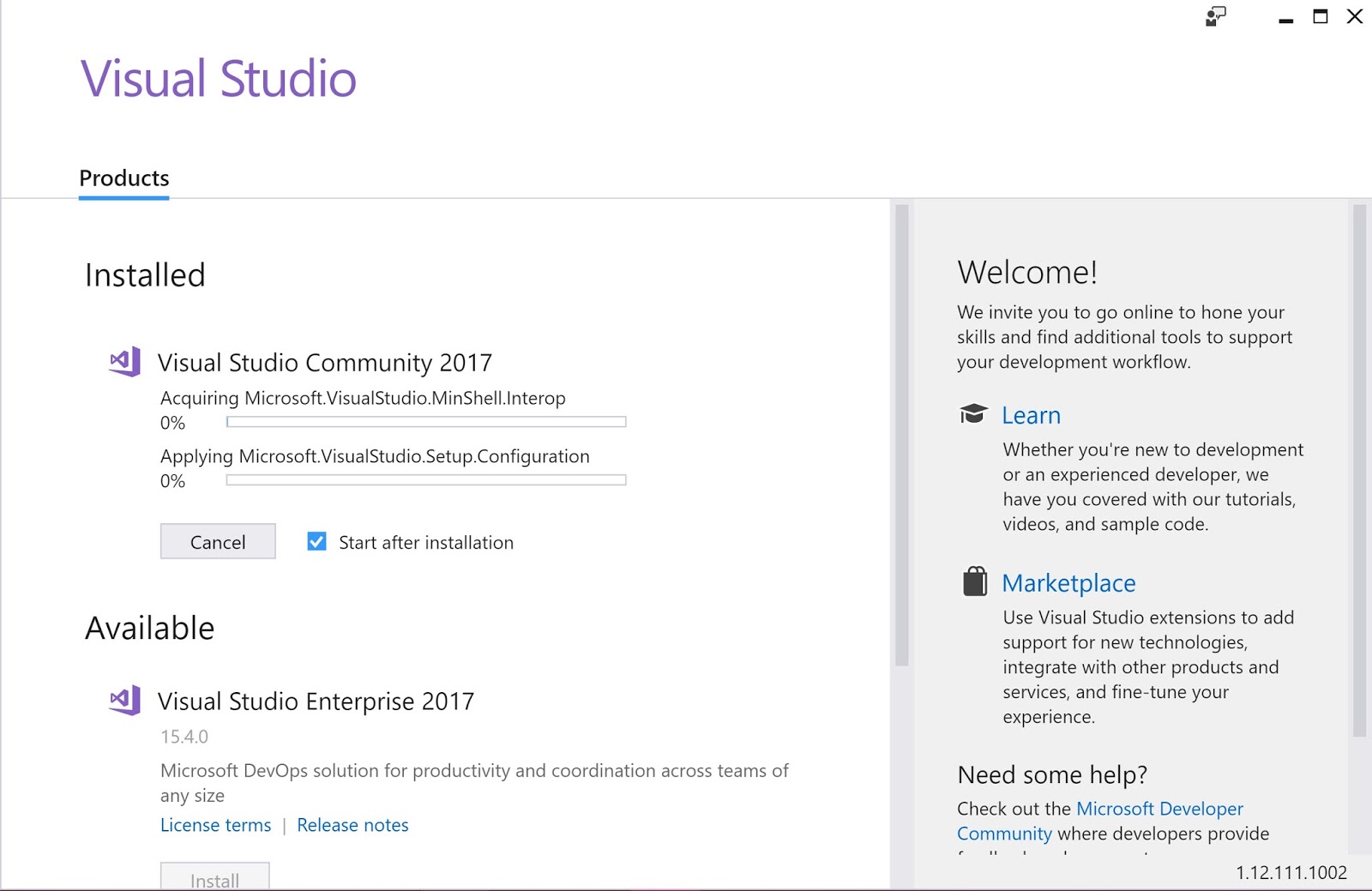Screen dimensions: 1372x891
Task: Click the Acquiring MinShell.Interop progress bar
Action: pyautogui.click(x=426, y=422)
